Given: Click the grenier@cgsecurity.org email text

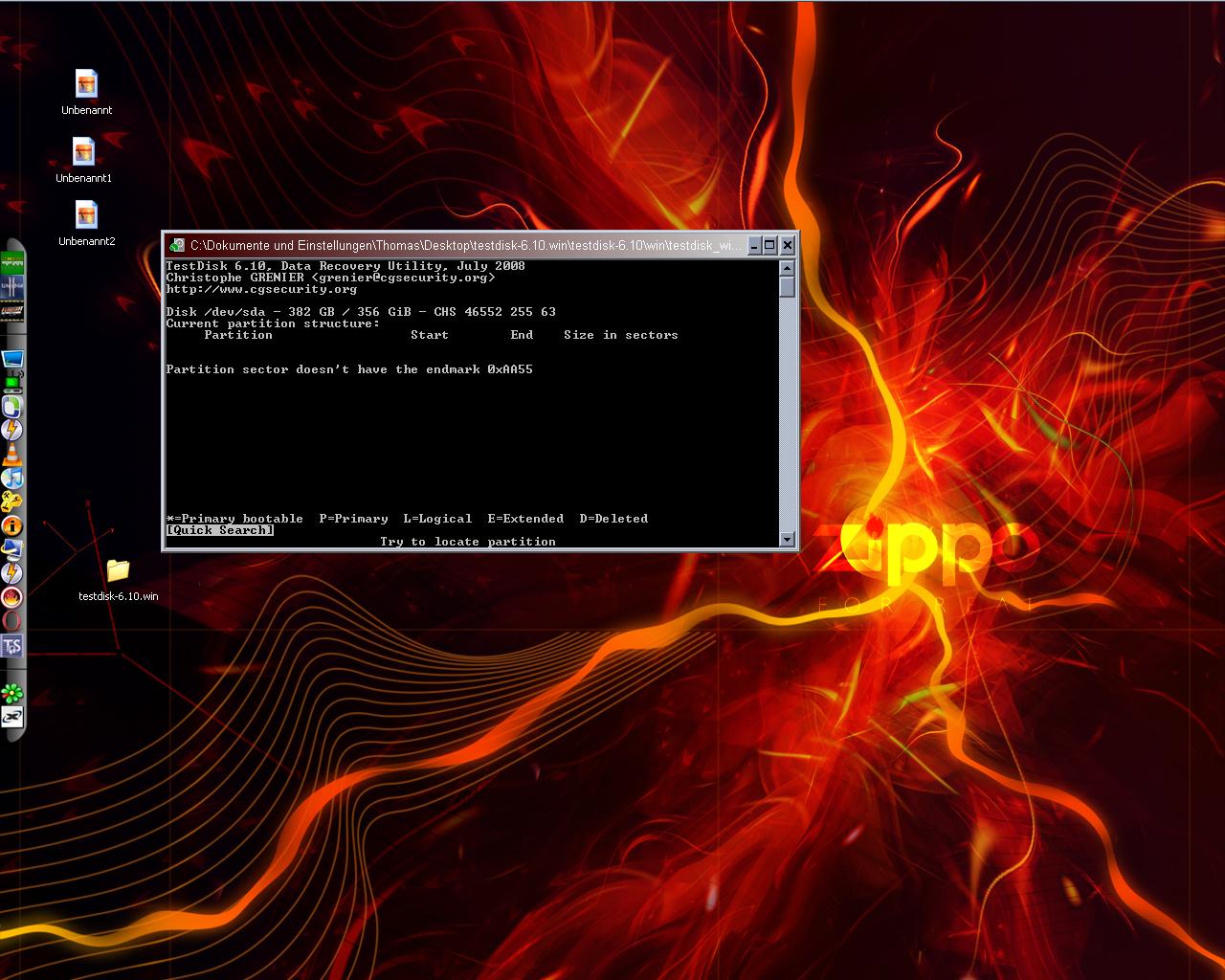Looking at the screenshot, I should click(403, 278).
